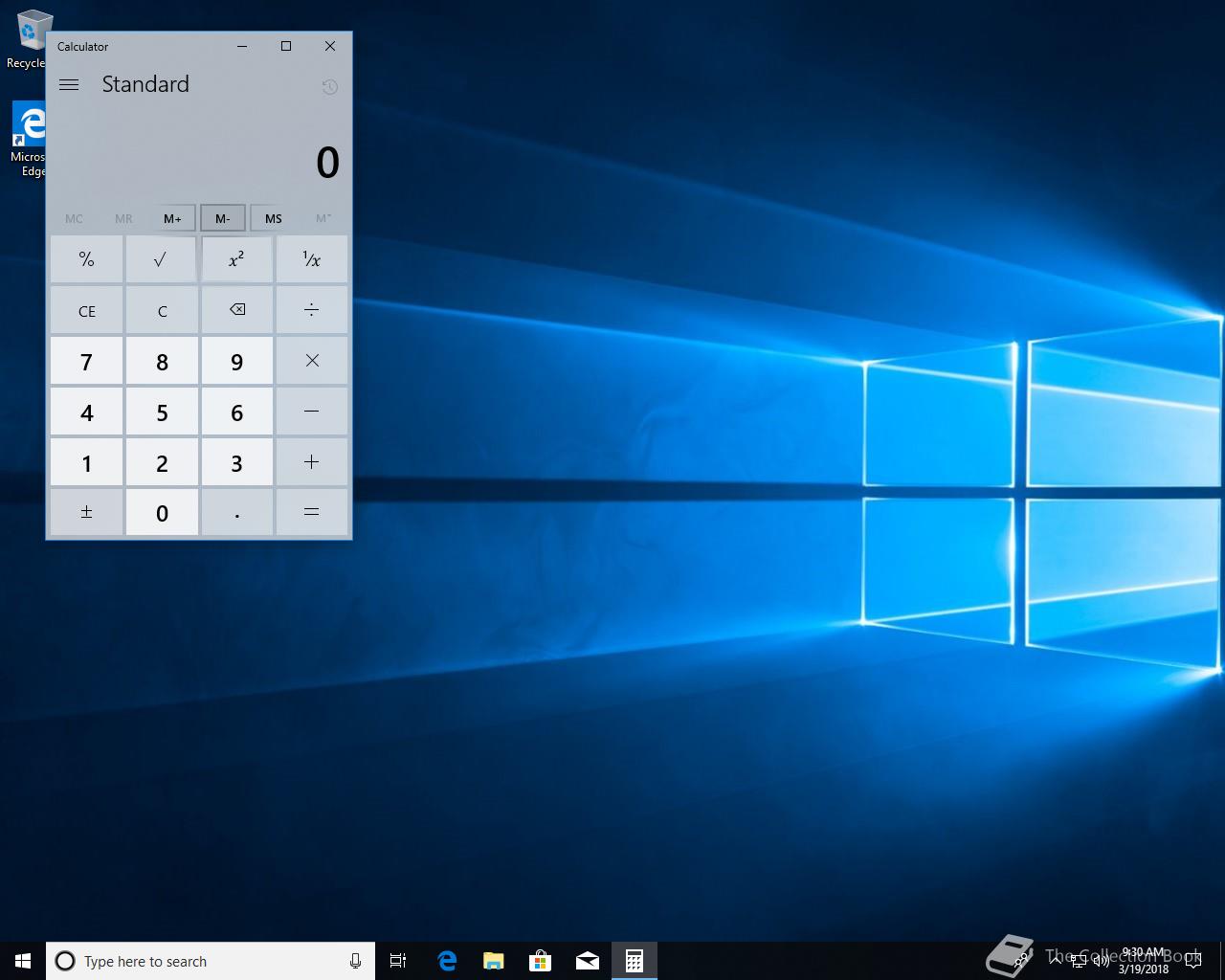
Task: Click the number 6 key
Action: coord(236,412)
